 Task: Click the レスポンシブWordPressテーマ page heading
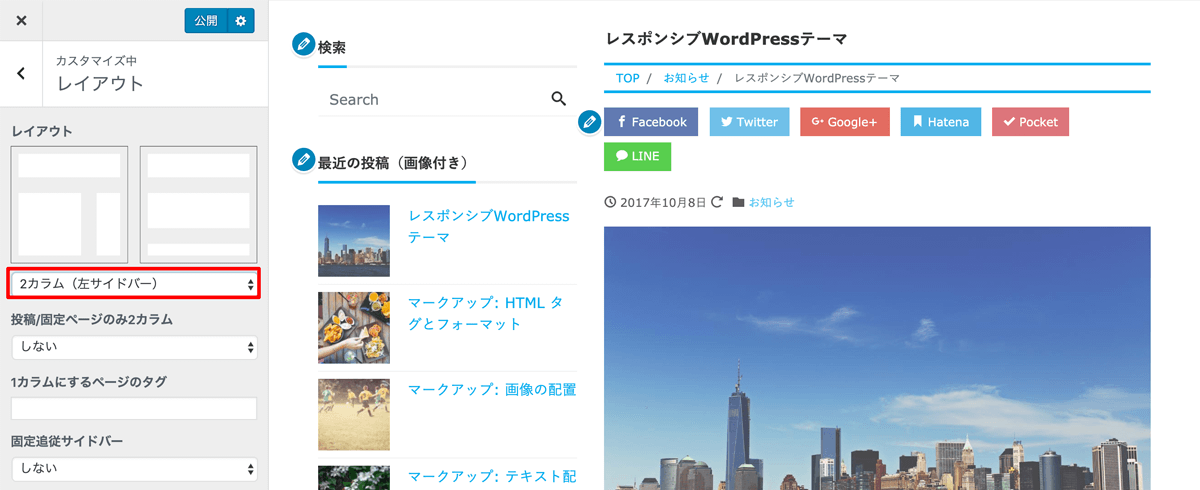pyautogui.click(x=726, y=39)
